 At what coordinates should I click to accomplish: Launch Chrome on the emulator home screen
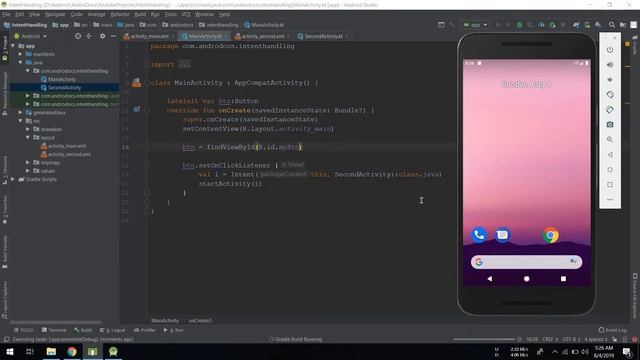pyautogui.click(x=550, y=235)
